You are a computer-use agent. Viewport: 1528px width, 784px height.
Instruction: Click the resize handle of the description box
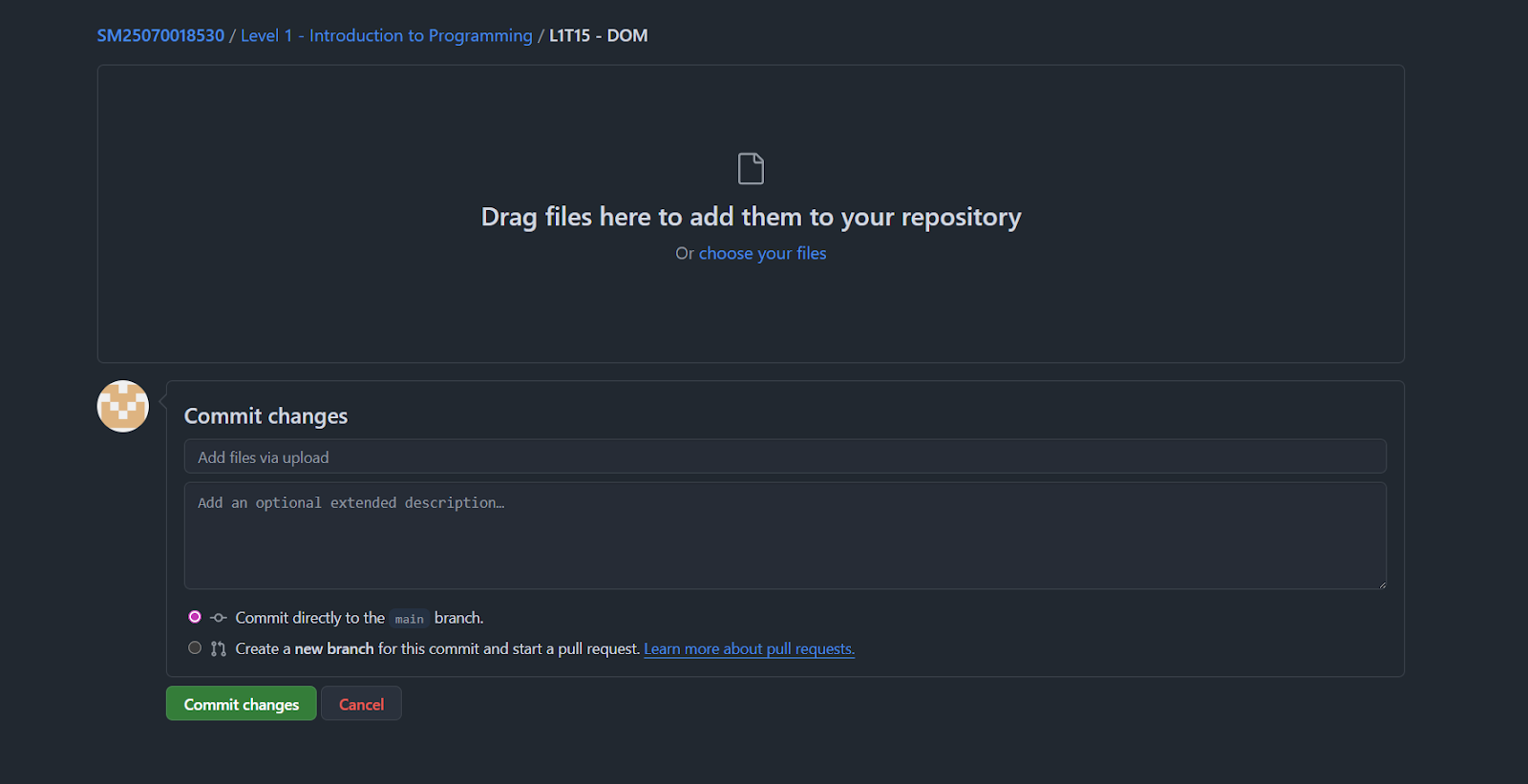coord(1382,583)
